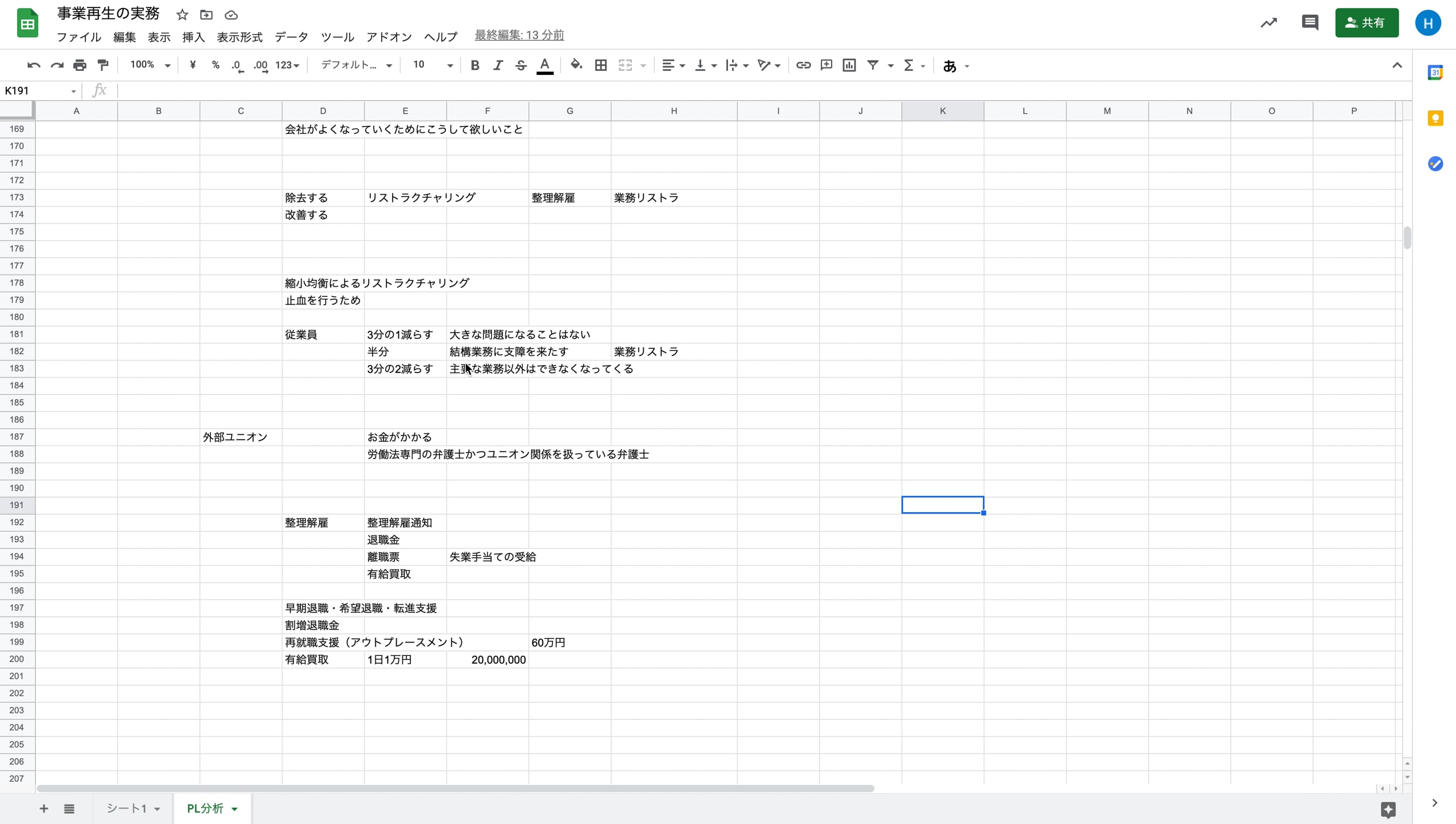Insert a link
Viewport: 1456px width, 824px height.
click(x=803, y=65)
